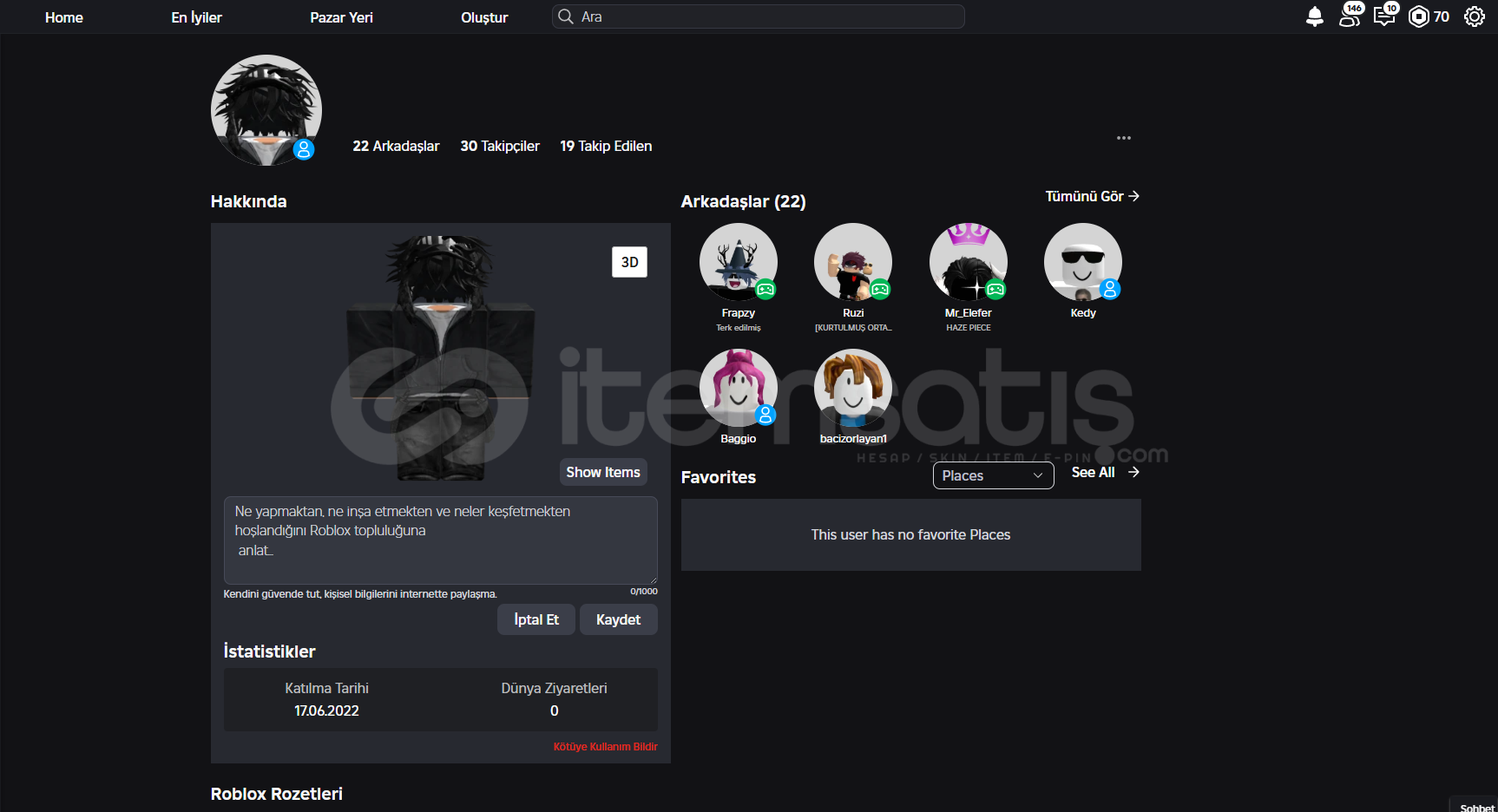Image resolution: width=1498 pixels, height=812 pixels.
Task: Click Mr_Elefer's HAZE PIECE game text
Action: point(969,328)
